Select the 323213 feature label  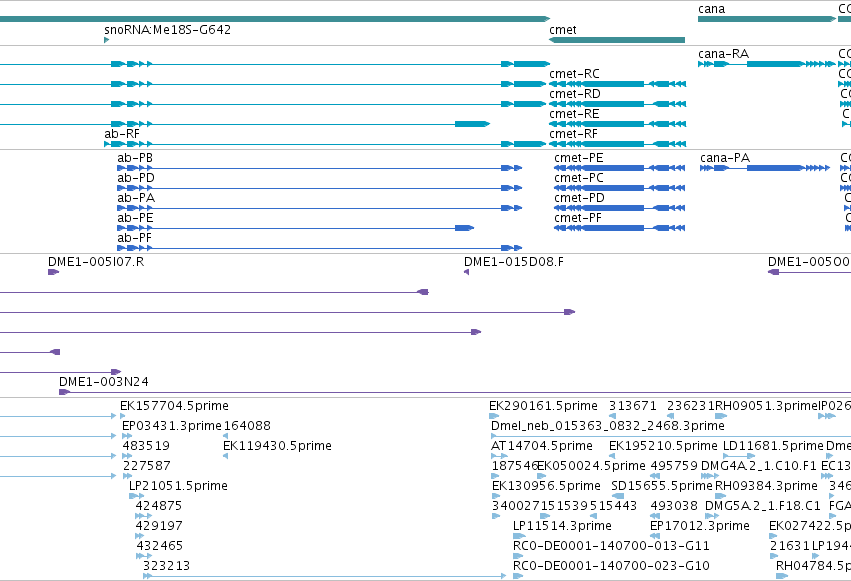click(166, 565)
